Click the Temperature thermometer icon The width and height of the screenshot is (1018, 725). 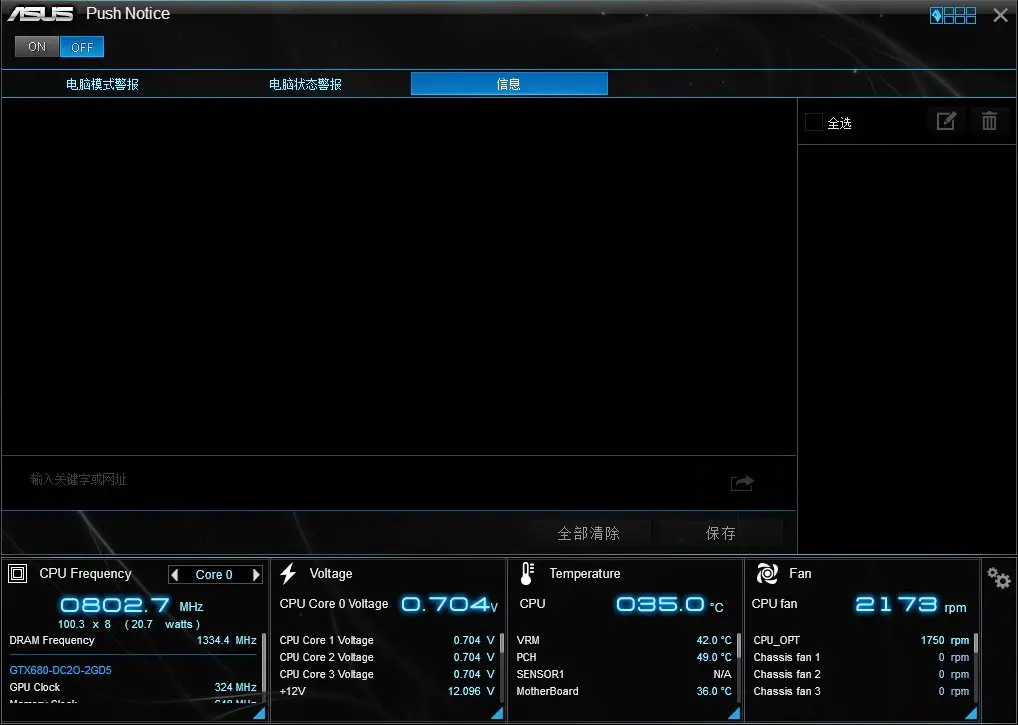point(527,574)
